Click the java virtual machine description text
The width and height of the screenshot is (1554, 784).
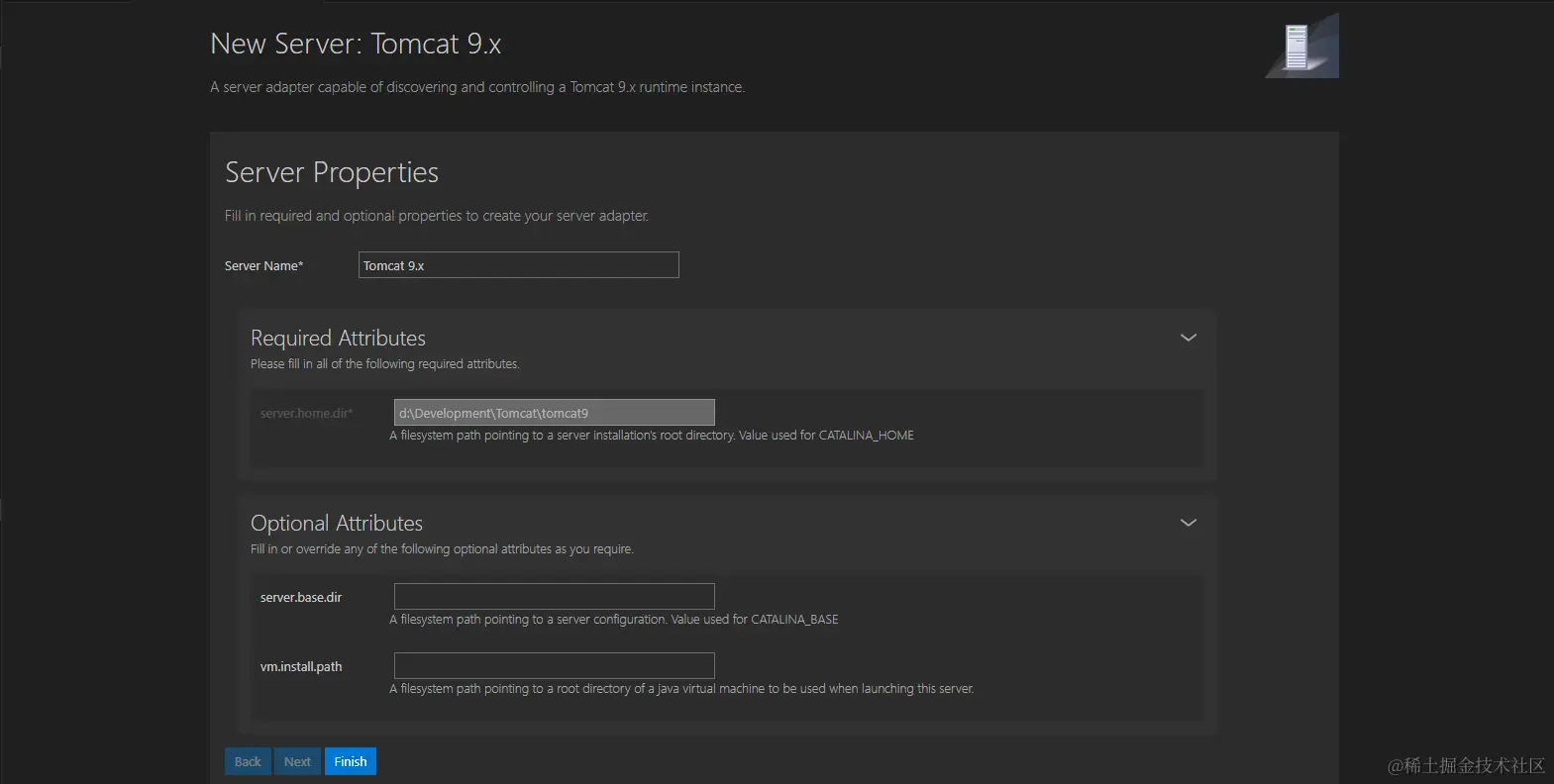point(681,689)
